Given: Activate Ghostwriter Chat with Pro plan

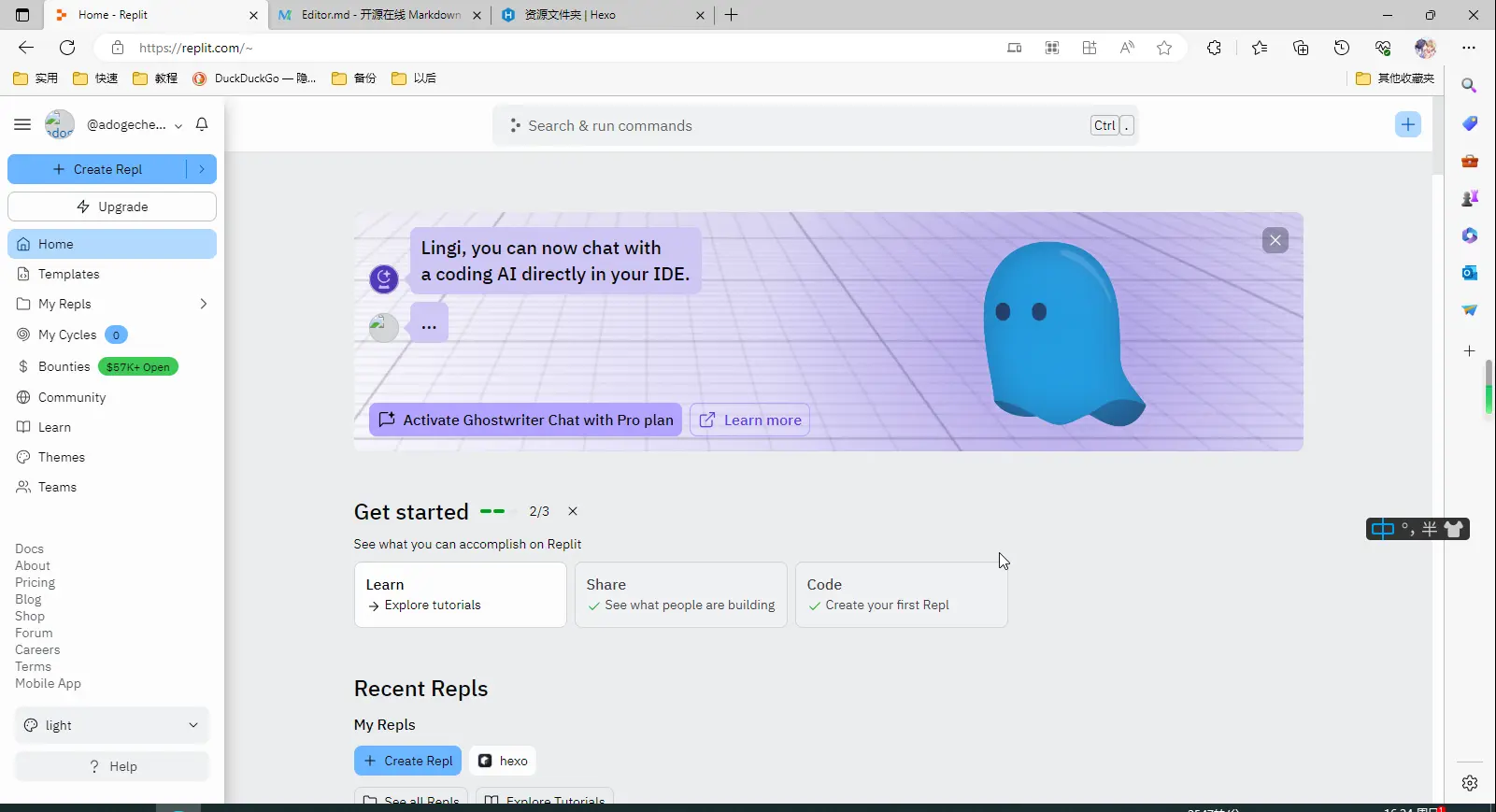Looking at the screenshot, I should point(525,420).
